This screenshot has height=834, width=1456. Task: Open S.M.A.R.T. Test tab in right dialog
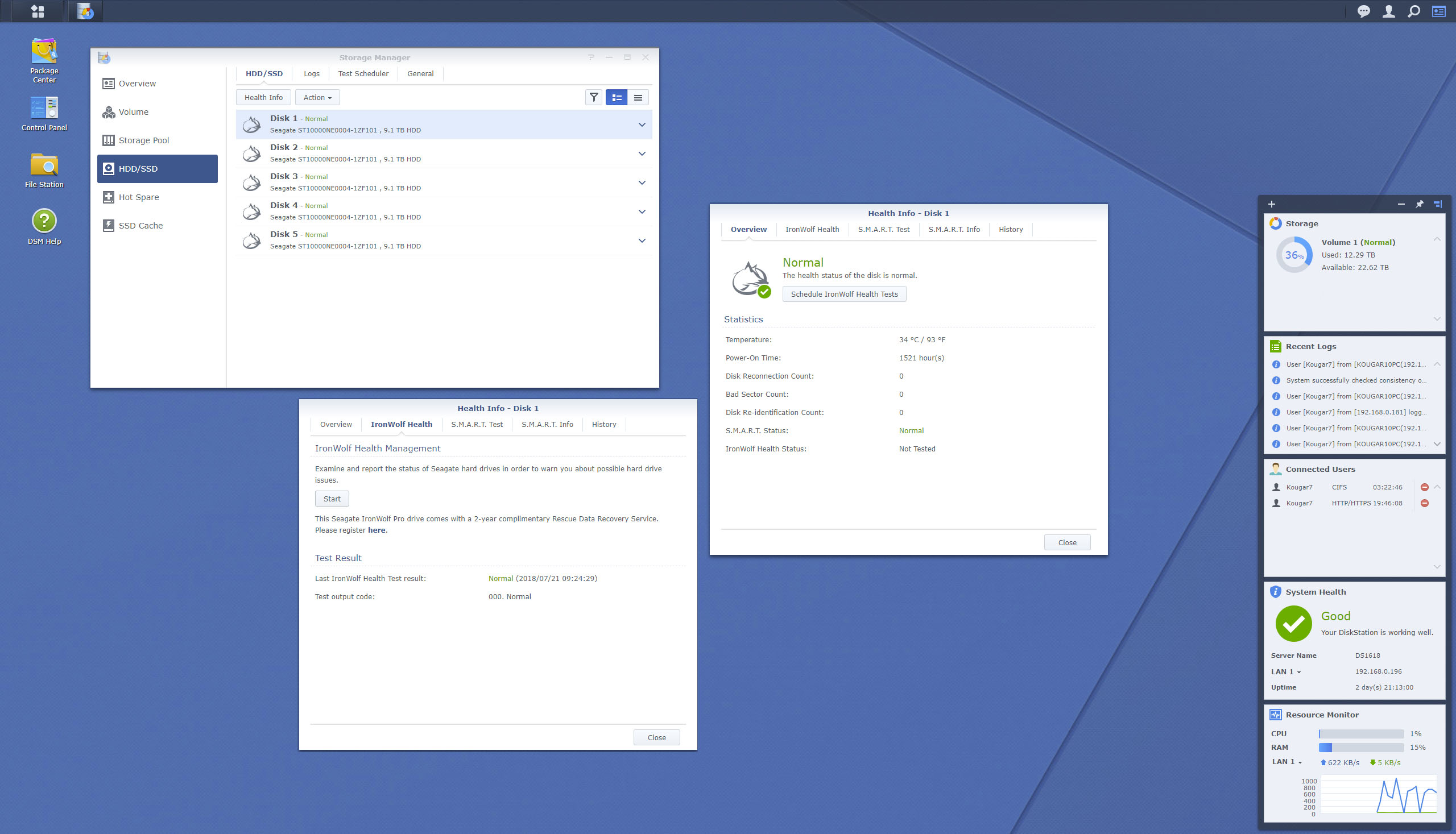884,230
